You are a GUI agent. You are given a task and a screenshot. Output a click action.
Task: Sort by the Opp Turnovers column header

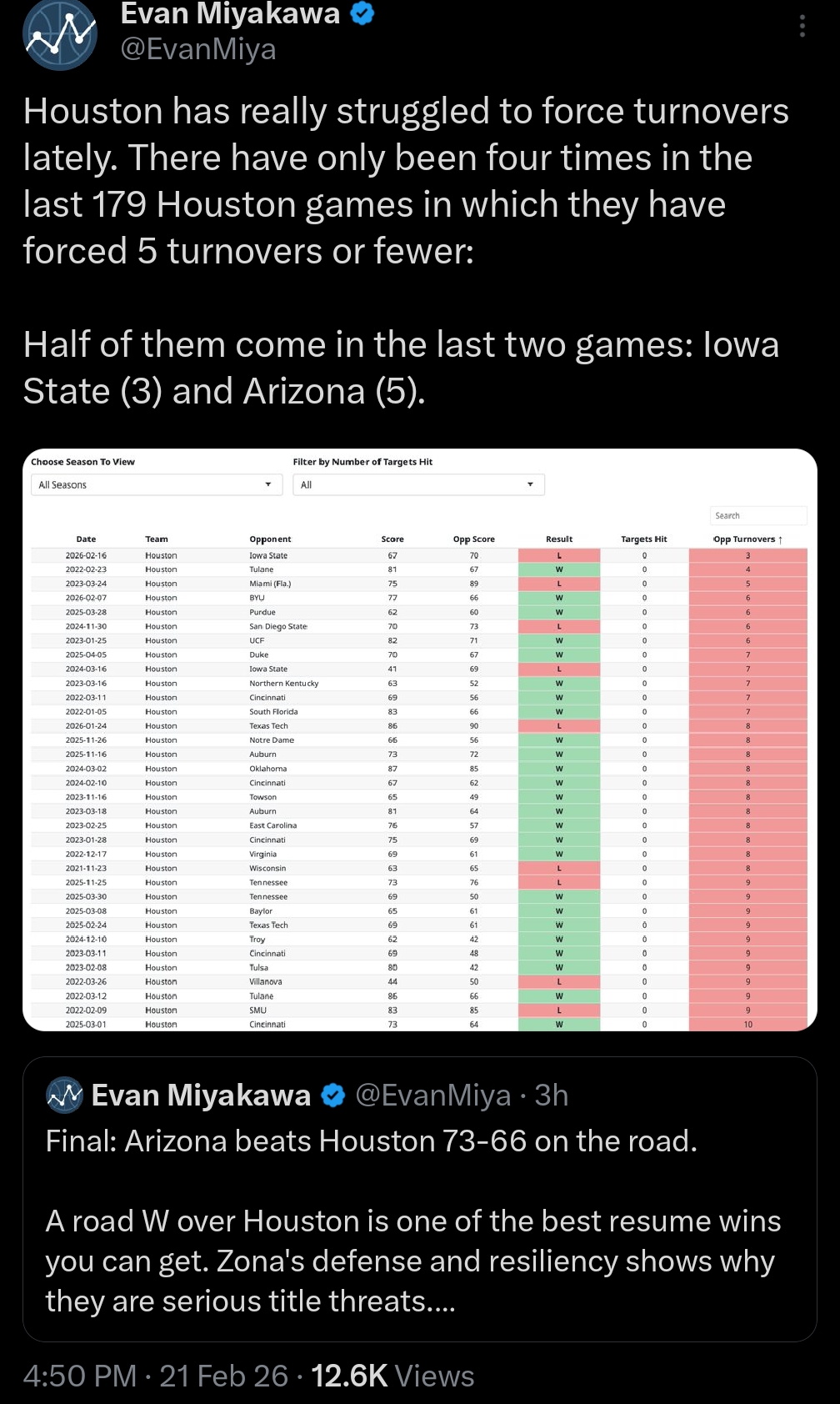[747, 539]
